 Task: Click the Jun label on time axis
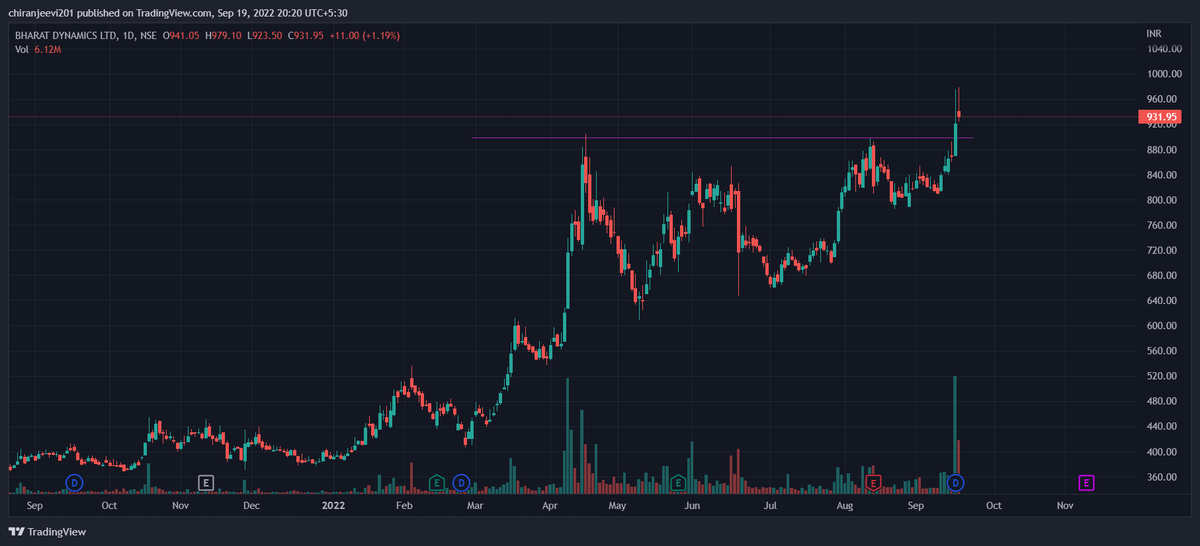pos(692,506)
